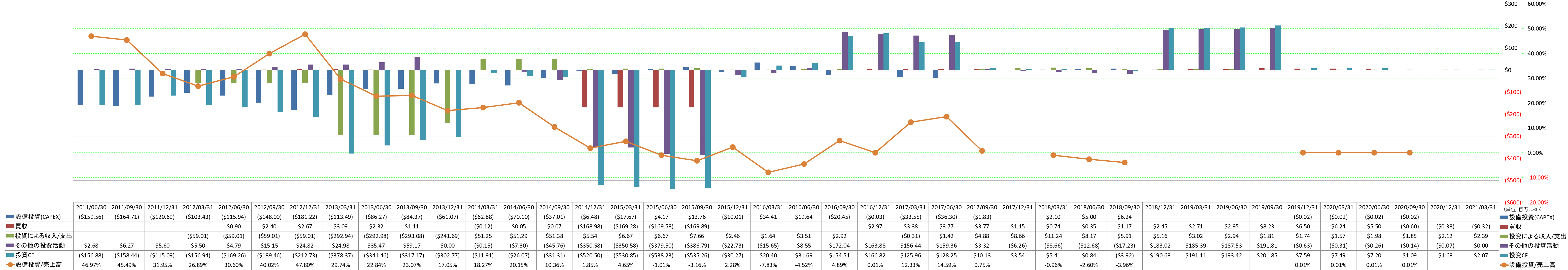This screenshot has height=270, width=1568.
Task: Click the 買収 cell showing ($168.98)
Action: click(590, 227)
